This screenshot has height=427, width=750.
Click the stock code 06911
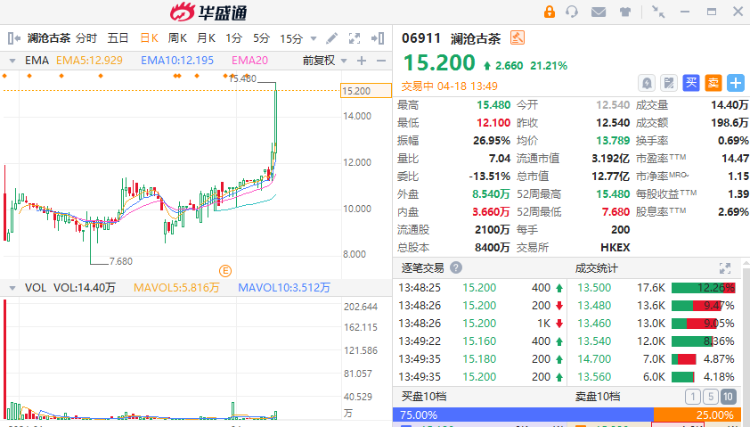(x=421, y=38)
